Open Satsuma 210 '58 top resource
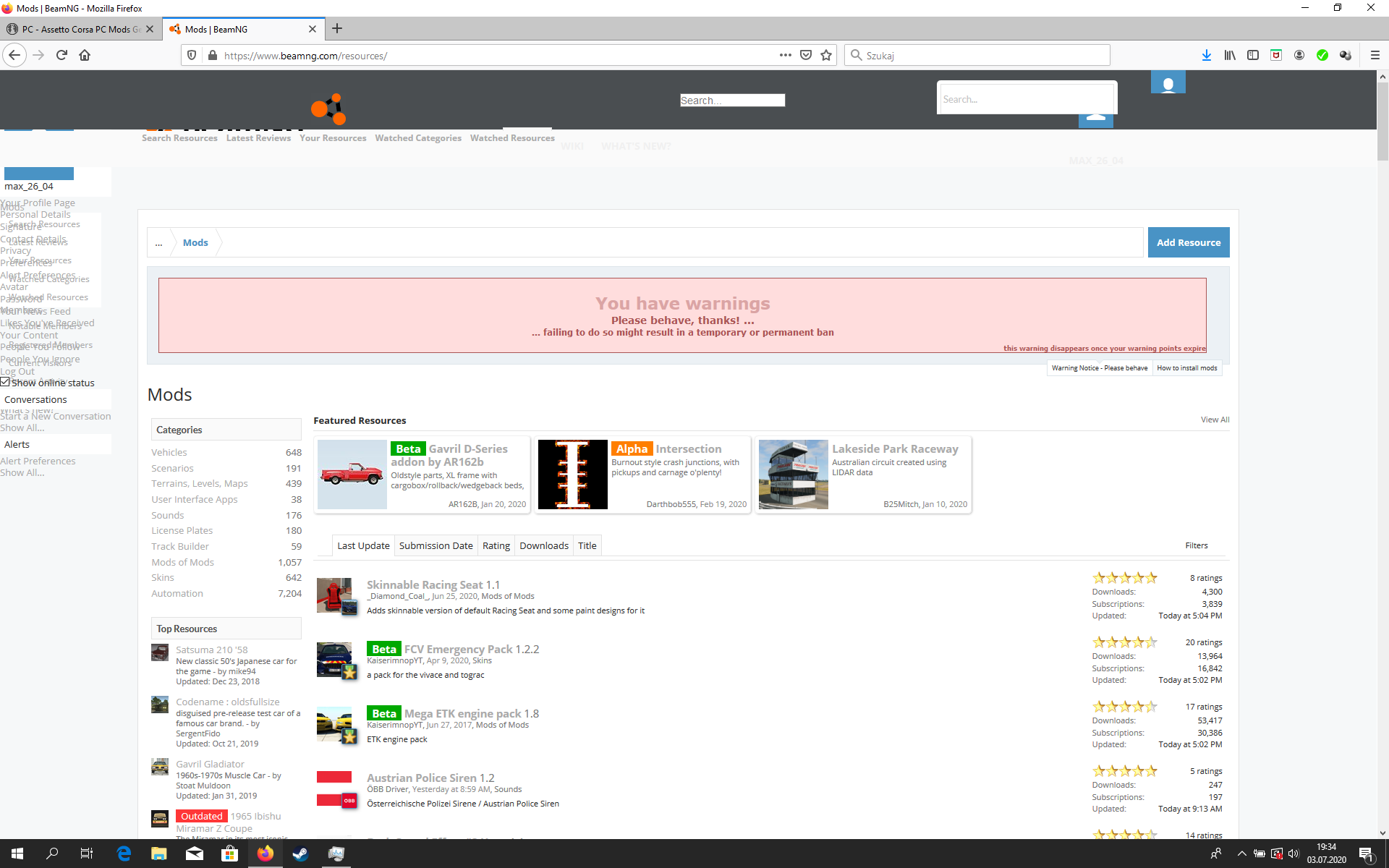The width and height of the screenshot is (1389, 868). point(211,650)
